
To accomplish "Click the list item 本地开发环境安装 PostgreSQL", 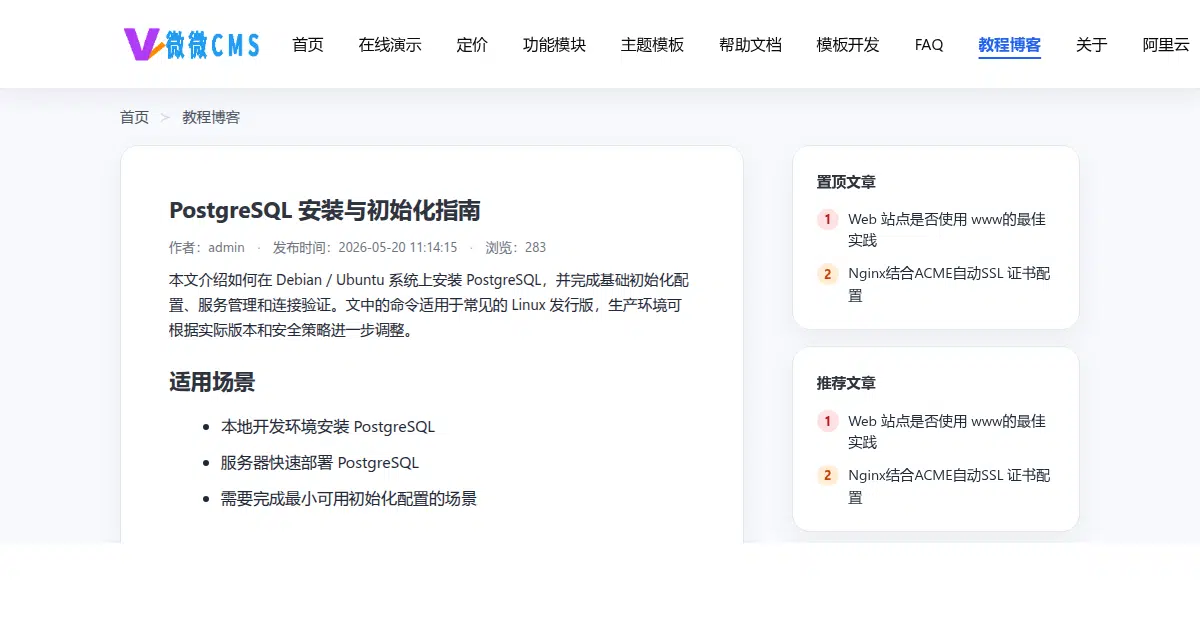I will 328,427.
